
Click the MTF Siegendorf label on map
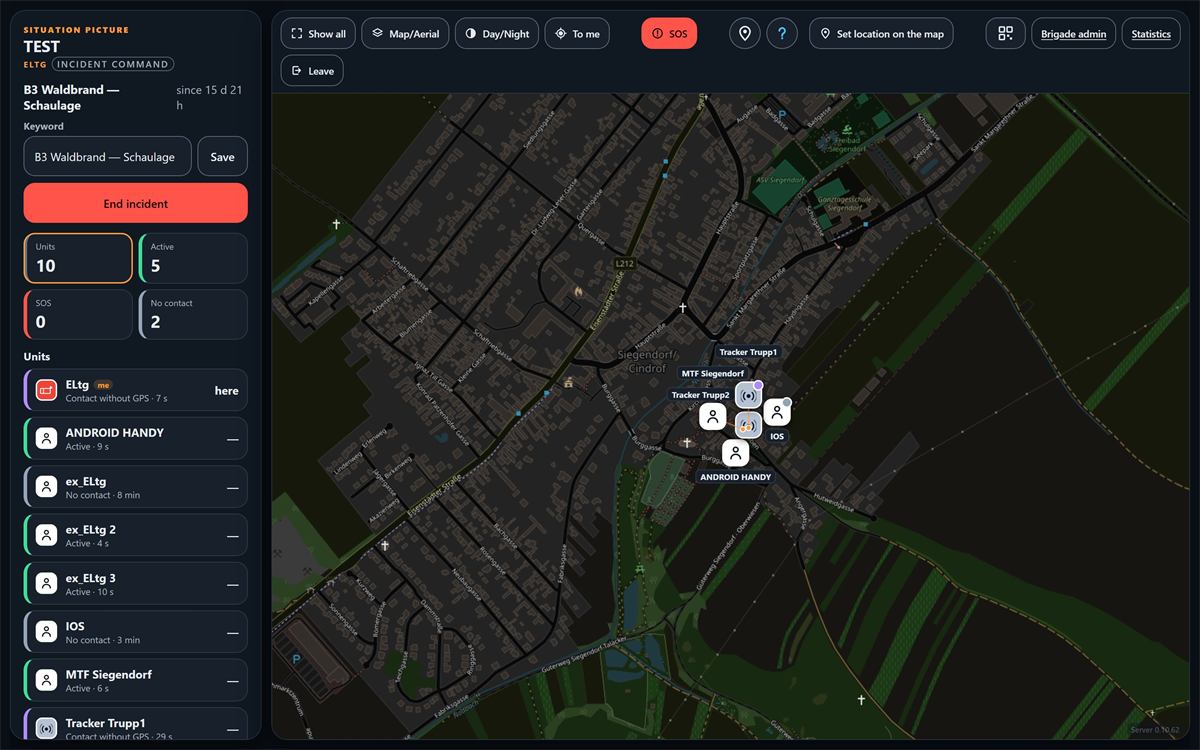pyautogui.click(x=712, y=373)
